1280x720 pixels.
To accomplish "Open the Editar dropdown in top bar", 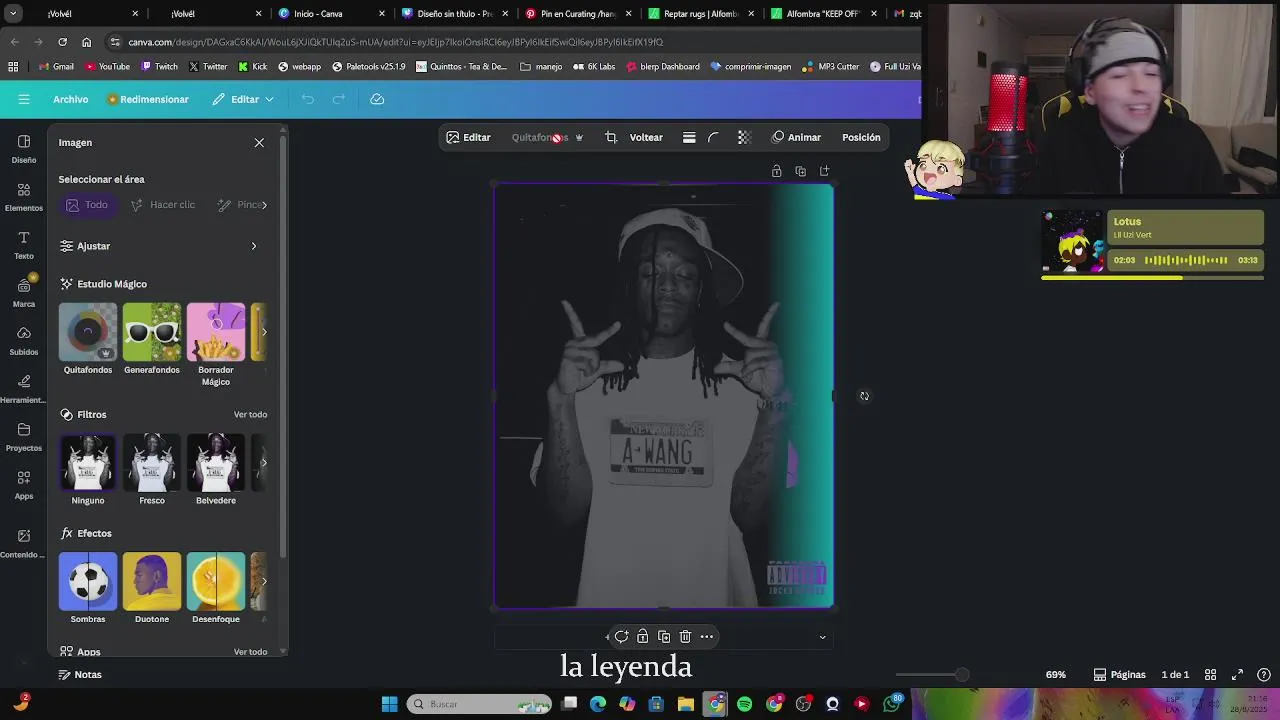I will [243, 99].
